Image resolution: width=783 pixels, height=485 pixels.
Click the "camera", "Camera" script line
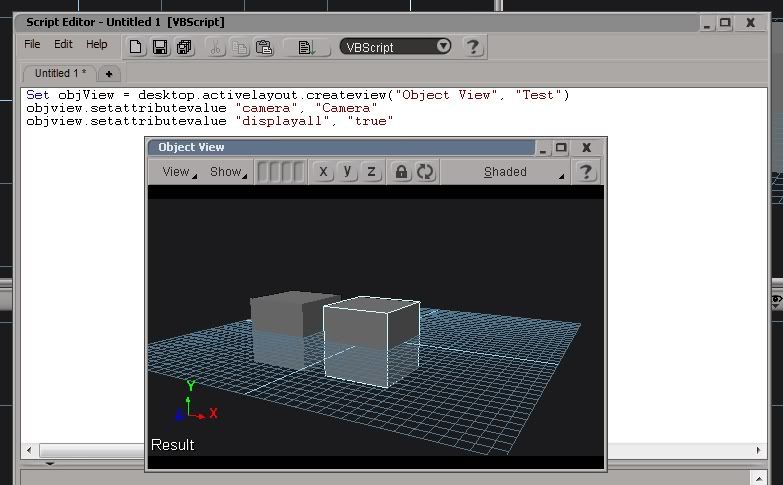(202, 108)
